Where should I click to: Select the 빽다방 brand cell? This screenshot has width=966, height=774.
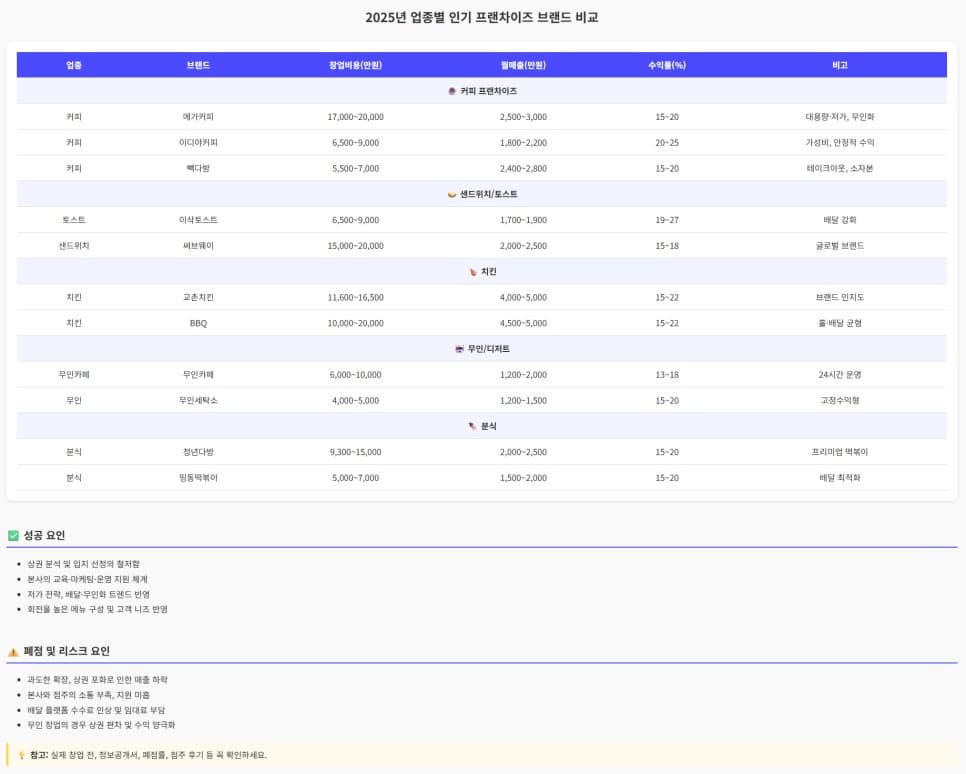[198, 168]
